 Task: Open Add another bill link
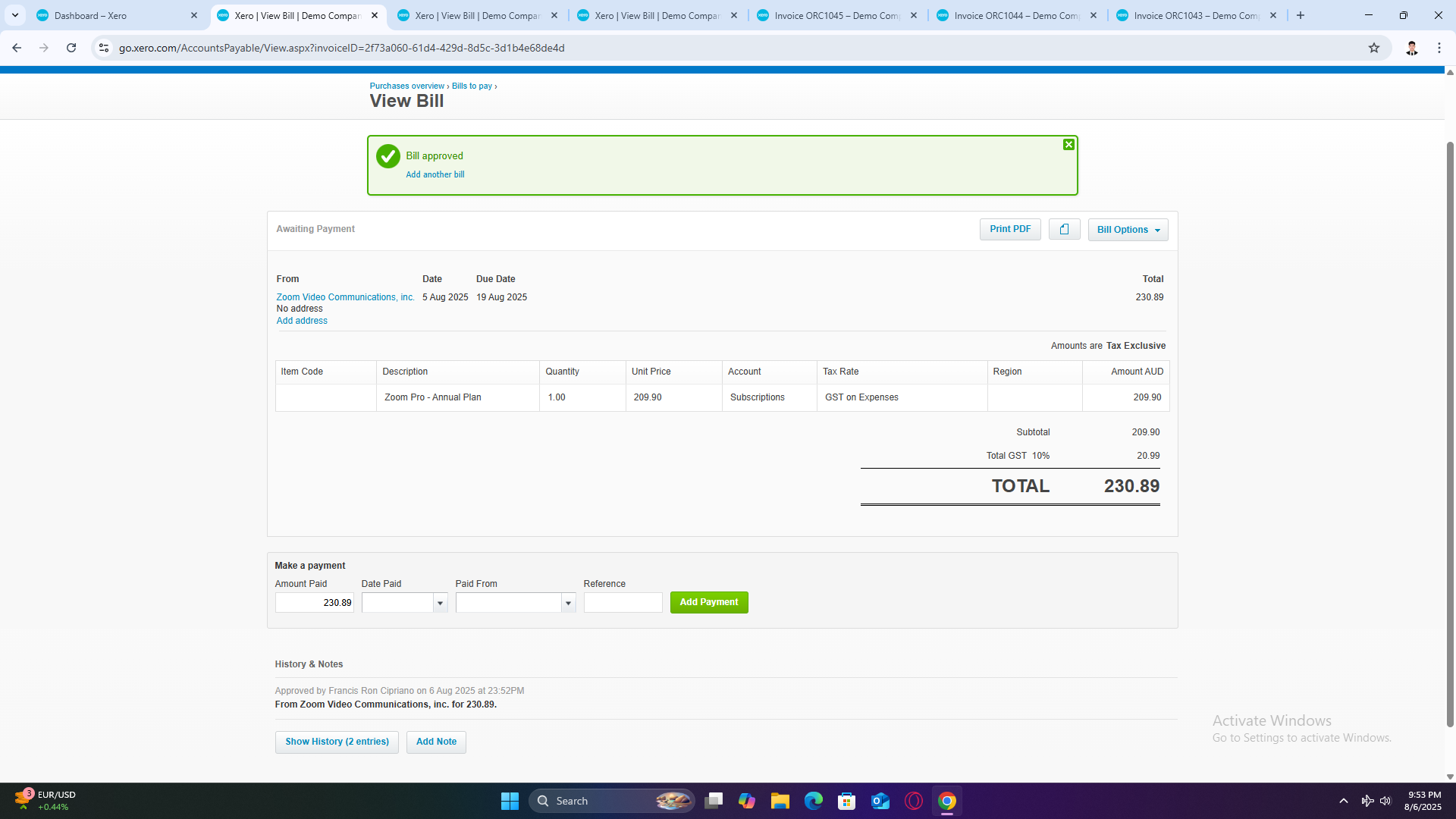click(435, 174)
